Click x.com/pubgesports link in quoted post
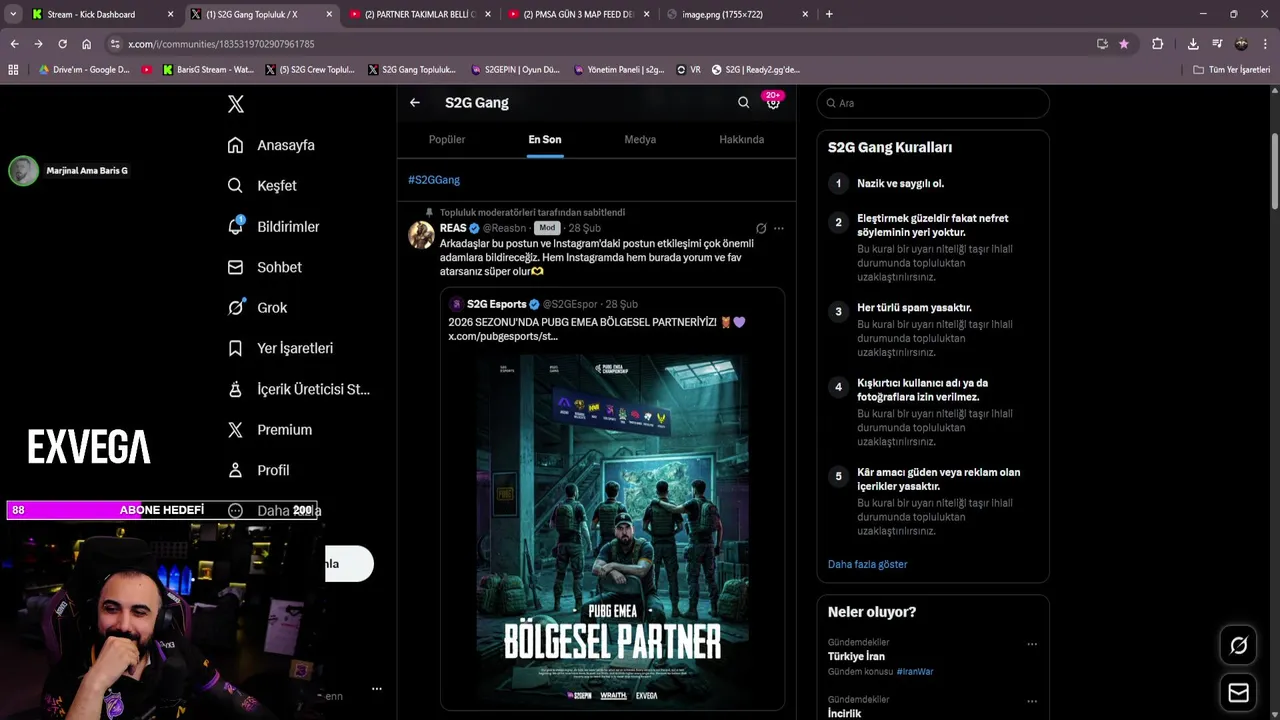 [503, 336]
